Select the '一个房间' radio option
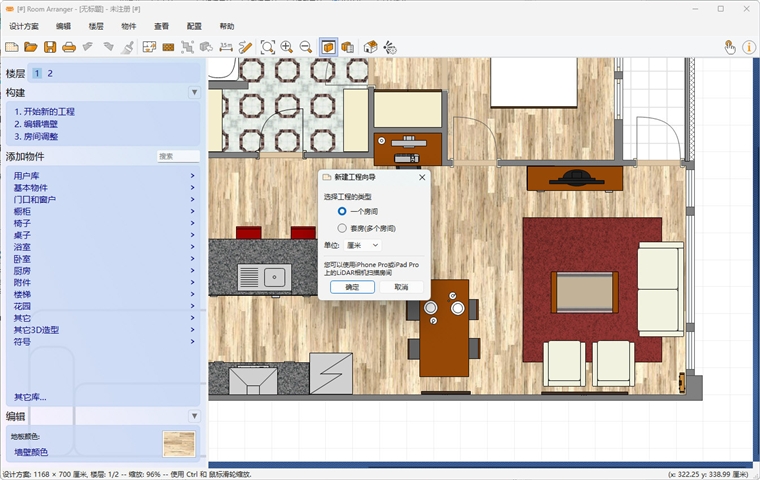 point(342,211)
